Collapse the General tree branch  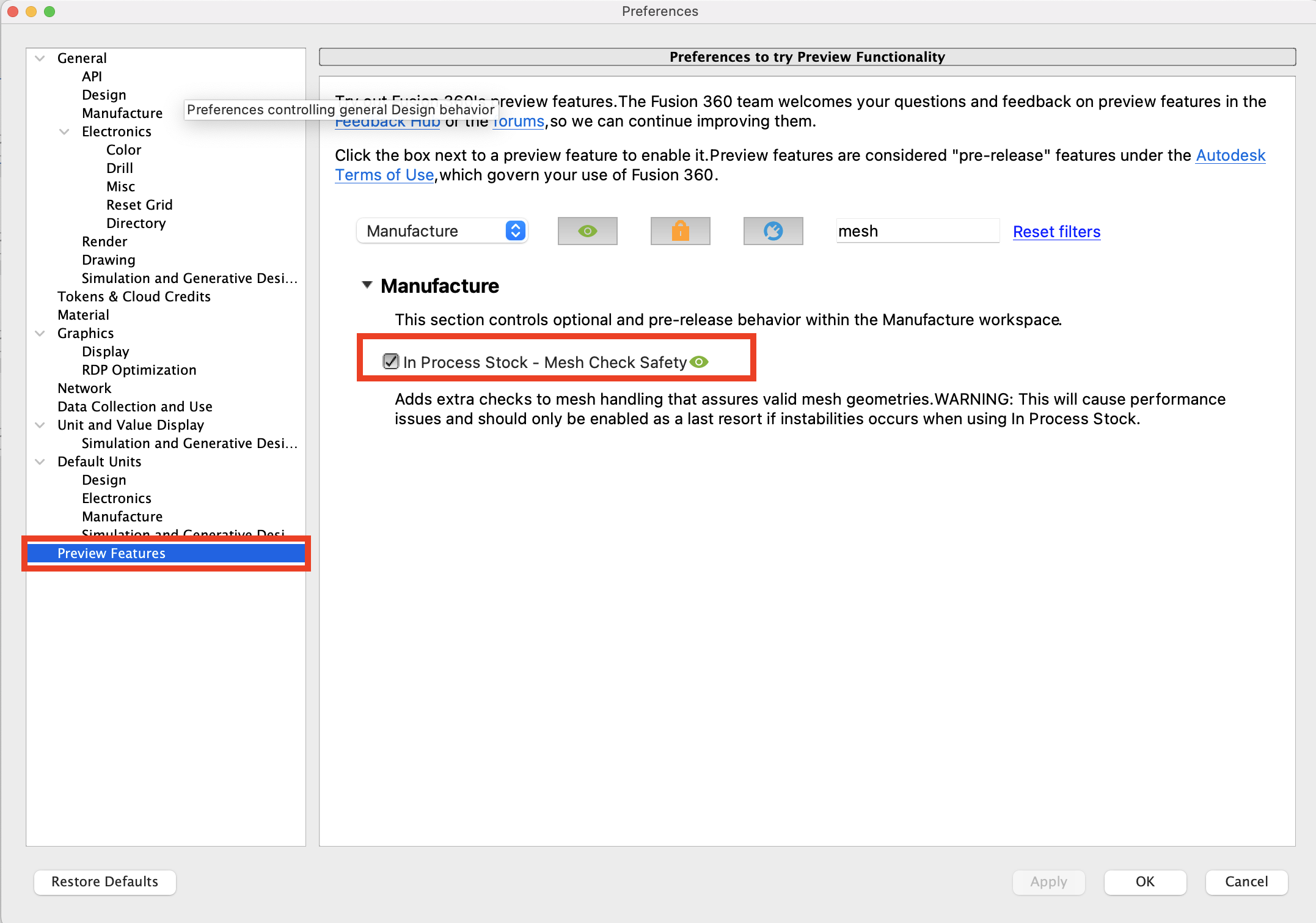click(39, 57)
